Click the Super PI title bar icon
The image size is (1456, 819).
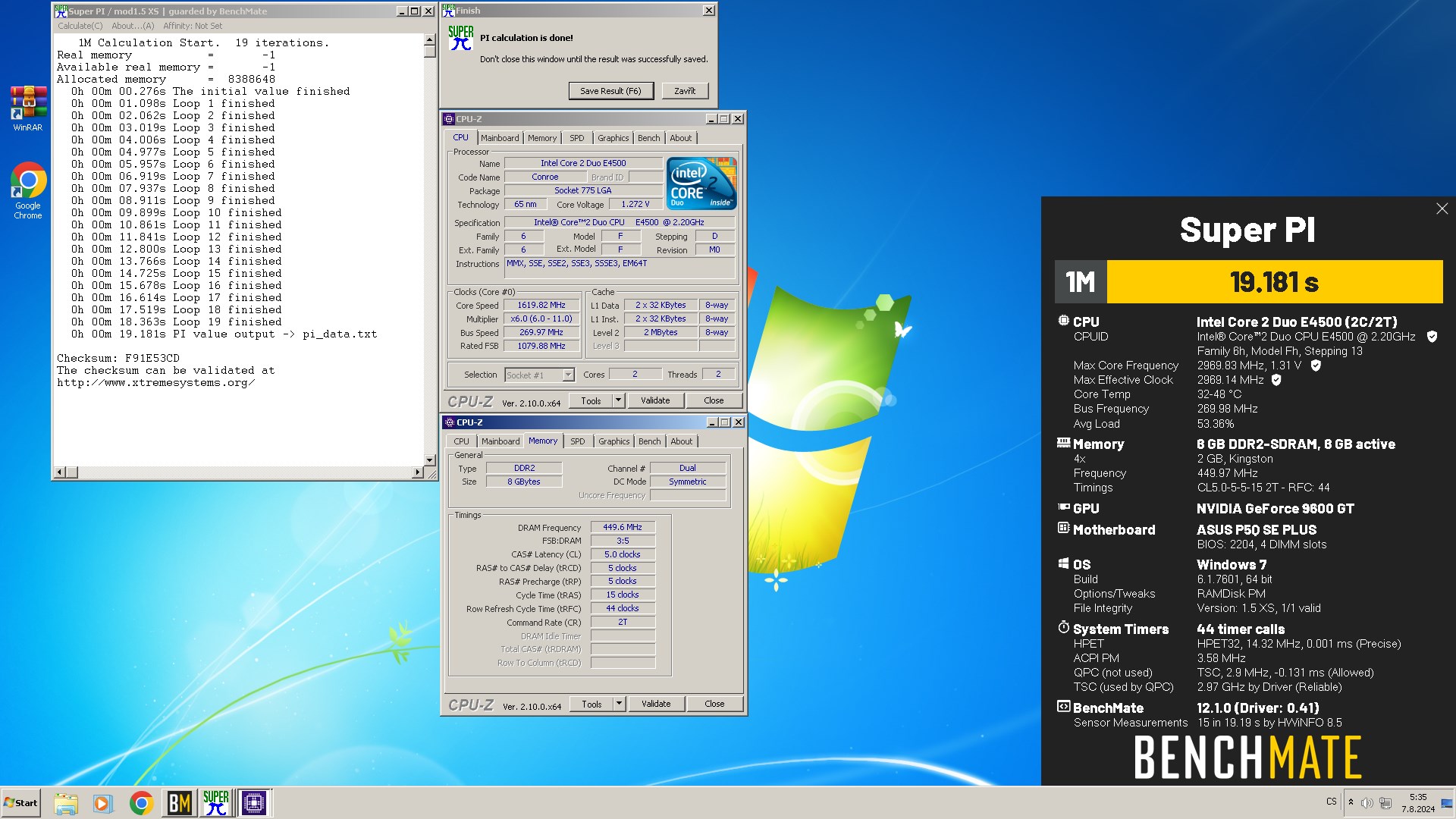[x=61, y=11]
